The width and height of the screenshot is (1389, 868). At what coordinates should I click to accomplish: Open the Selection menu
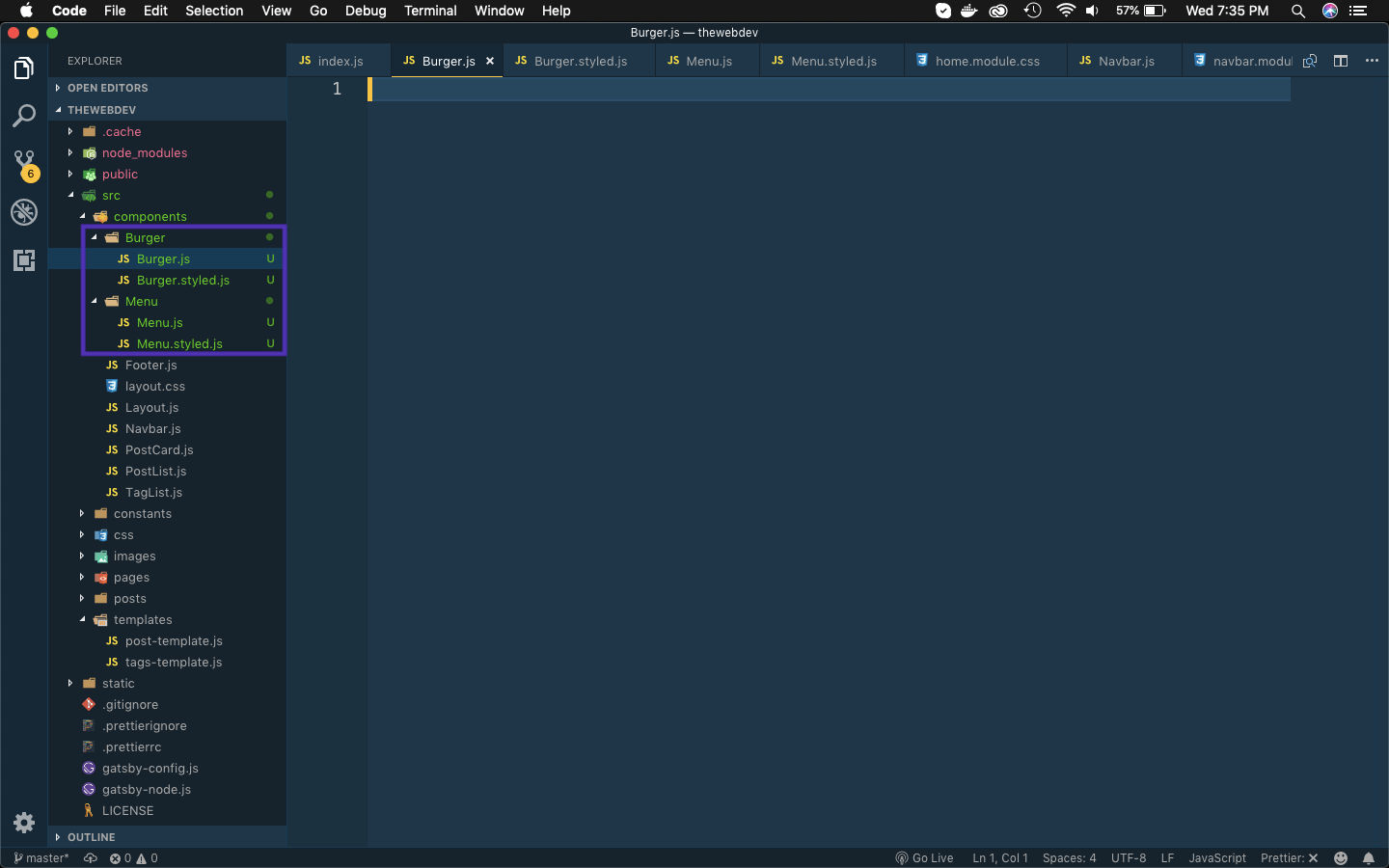click(214, 11)
